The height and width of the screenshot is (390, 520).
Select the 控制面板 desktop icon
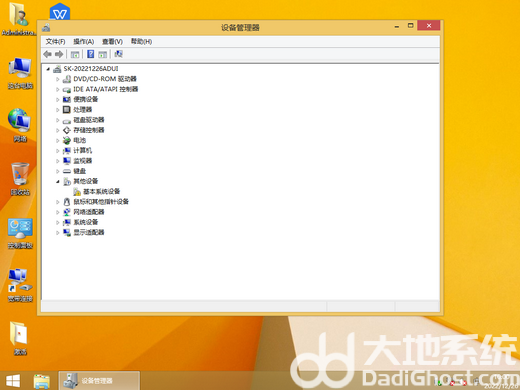20,233
